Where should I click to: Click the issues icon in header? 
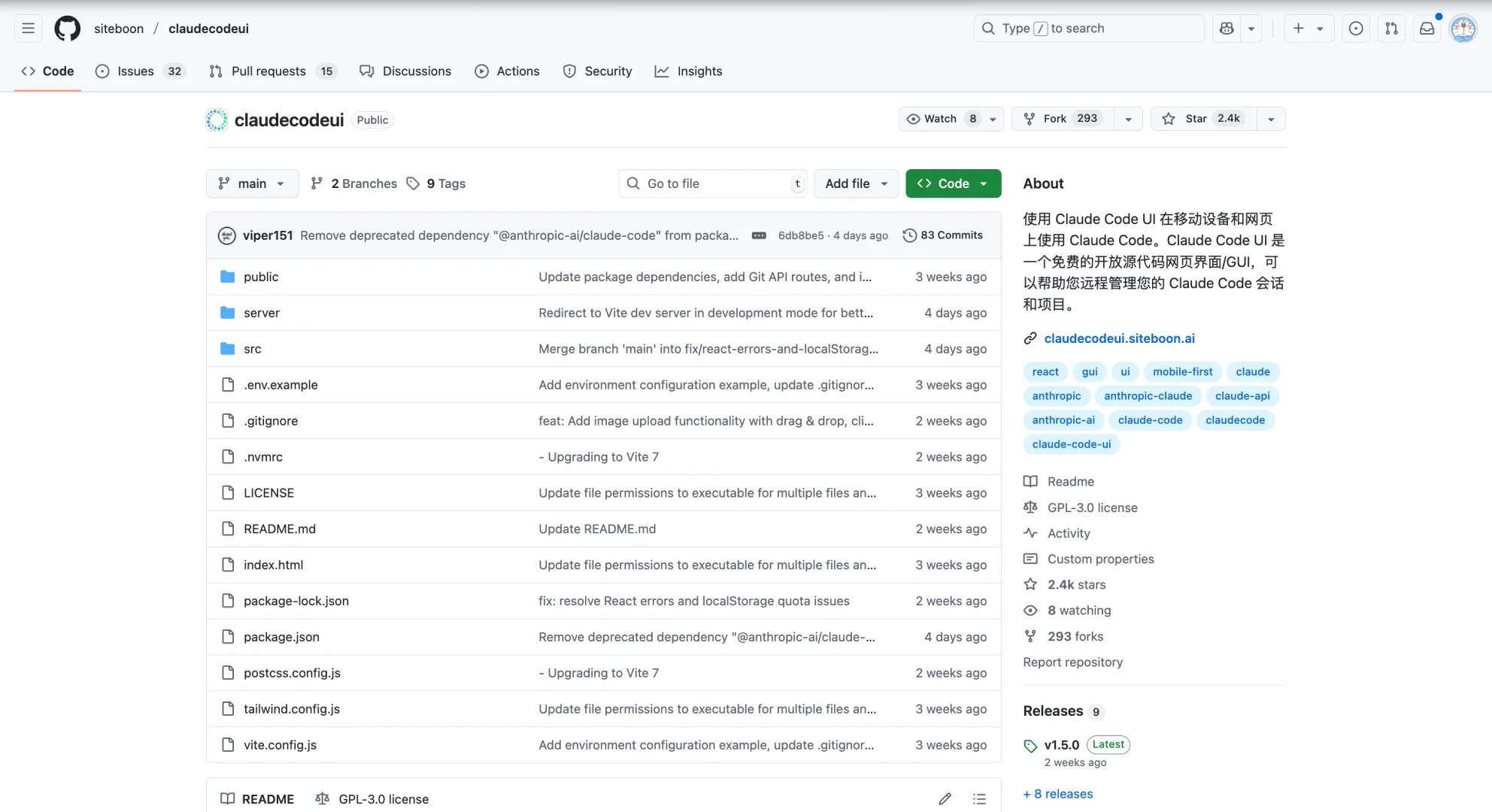pos(1356,29)
